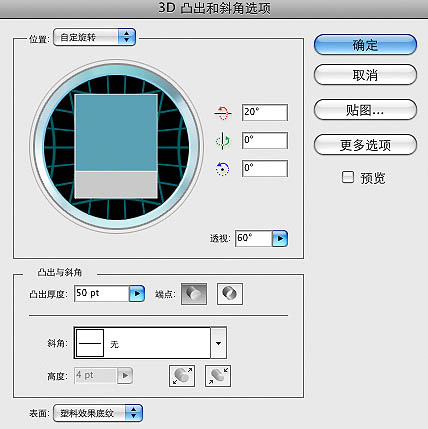Click the 取消 cancel button

(365, 75)
